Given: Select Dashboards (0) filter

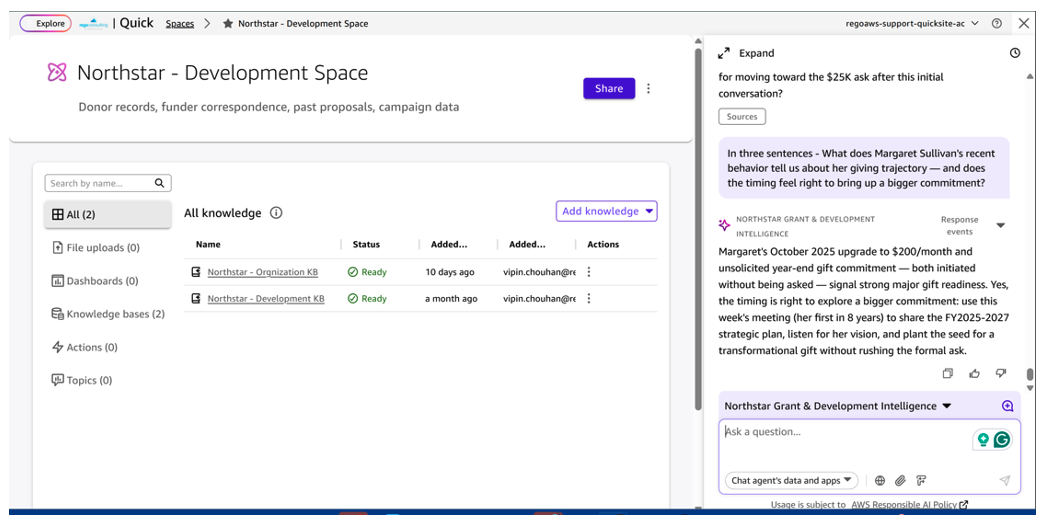Looking at the screenshot, I should [95, 281].
